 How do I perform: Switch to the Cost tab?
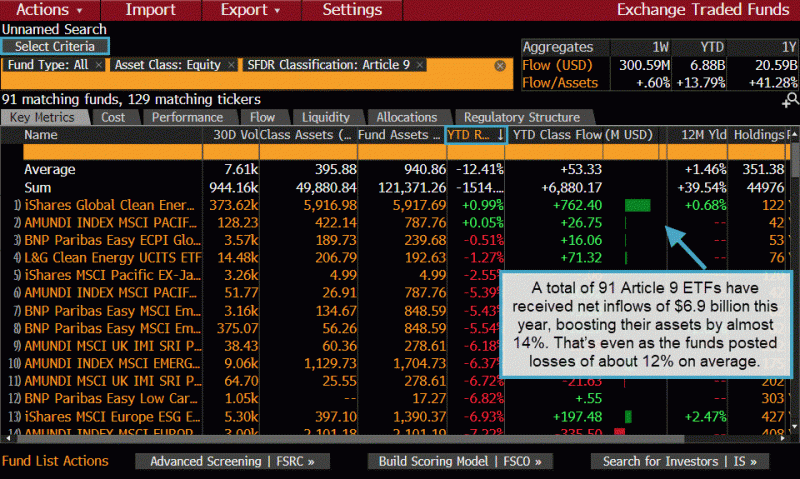[113, 117]
